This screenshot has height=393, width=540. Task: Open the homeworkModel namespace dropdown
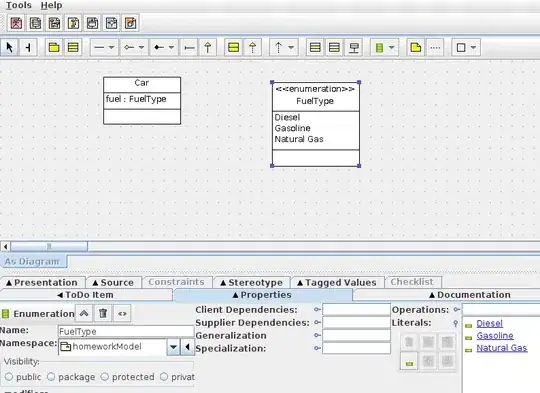coord(174,347)
